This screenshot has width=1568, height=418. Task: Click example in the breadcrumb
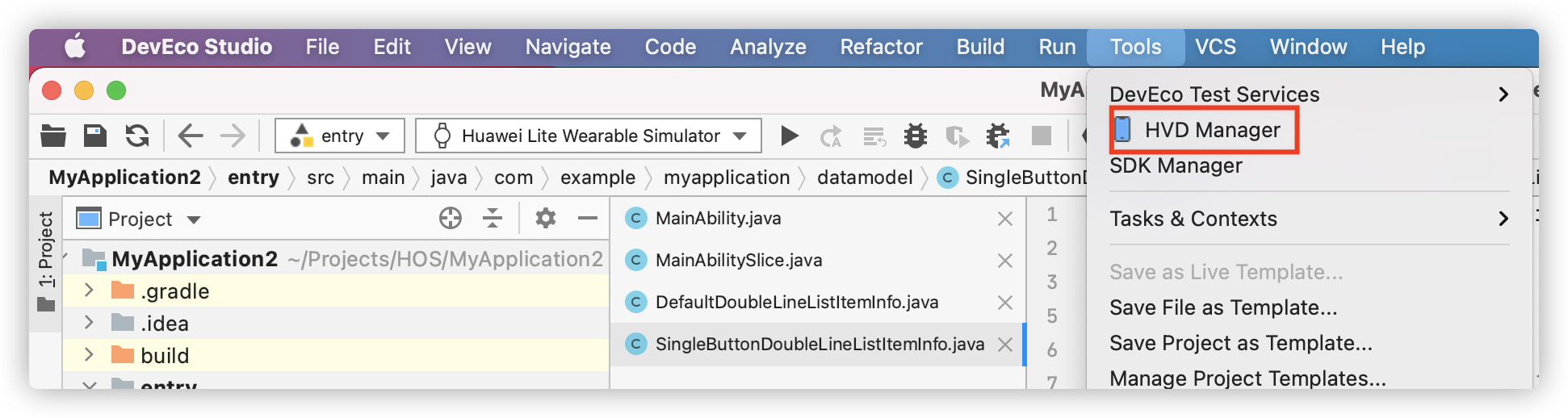coord(597,178)
